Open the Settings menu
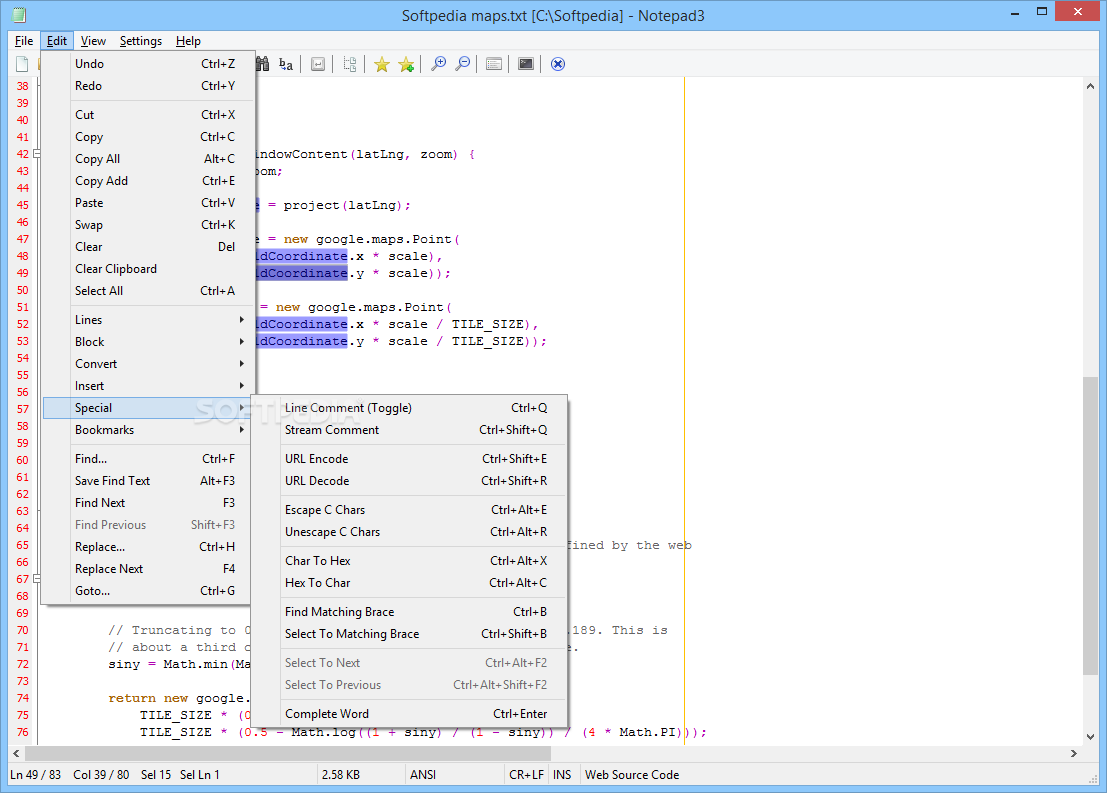The height and width of the screenshot is (793, 1107). 140,41
